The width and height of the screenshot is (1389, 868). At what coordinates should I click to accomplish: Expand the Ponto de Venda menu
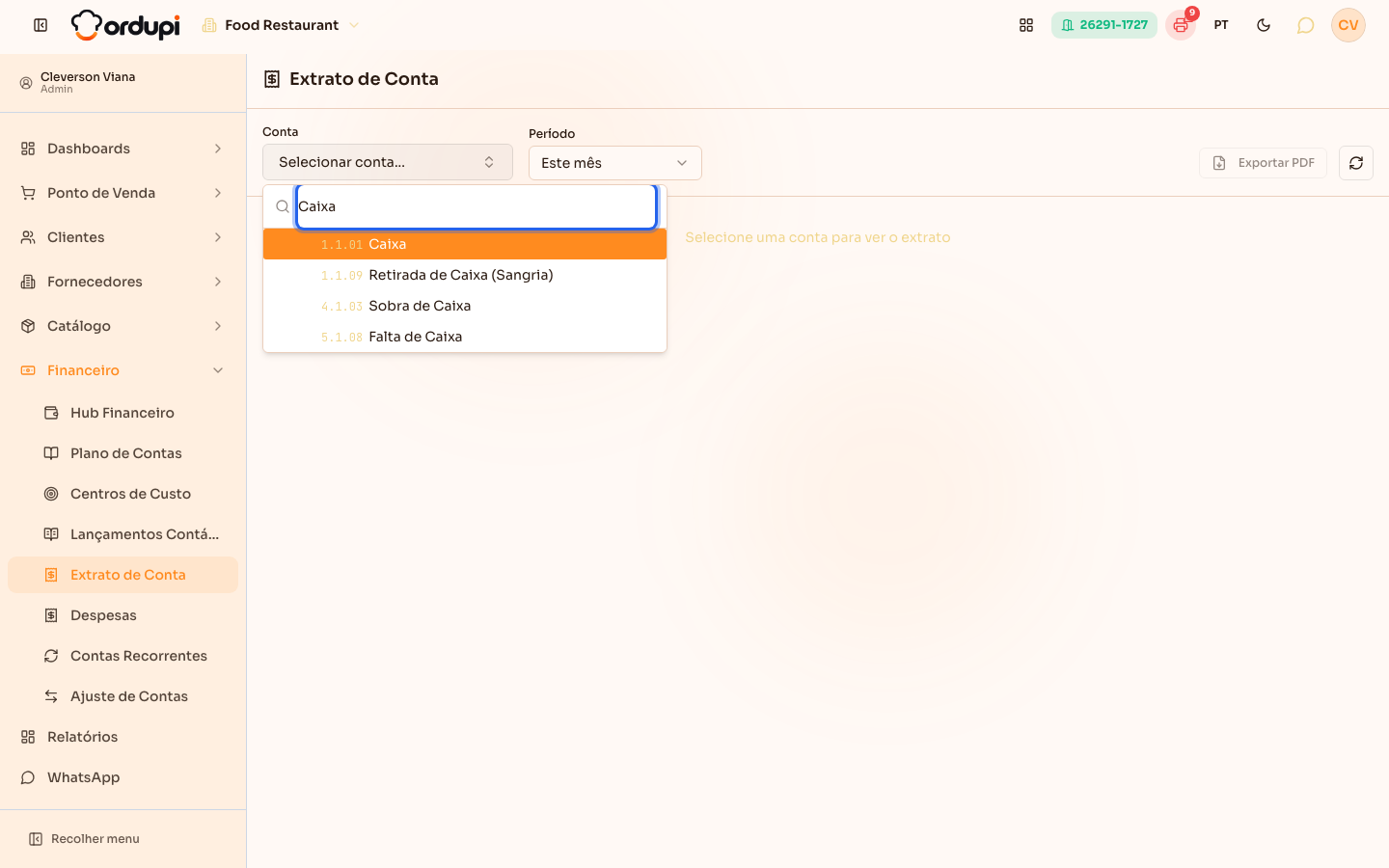(x=123, y=193)
